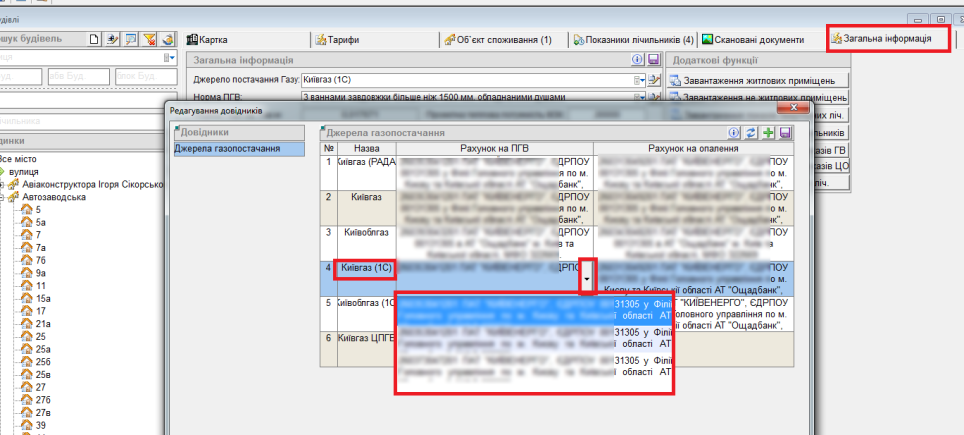Open the Показники лічильників (4) tab
The image size is (964, 435).
pyautogui.click(x=633, y=40)
